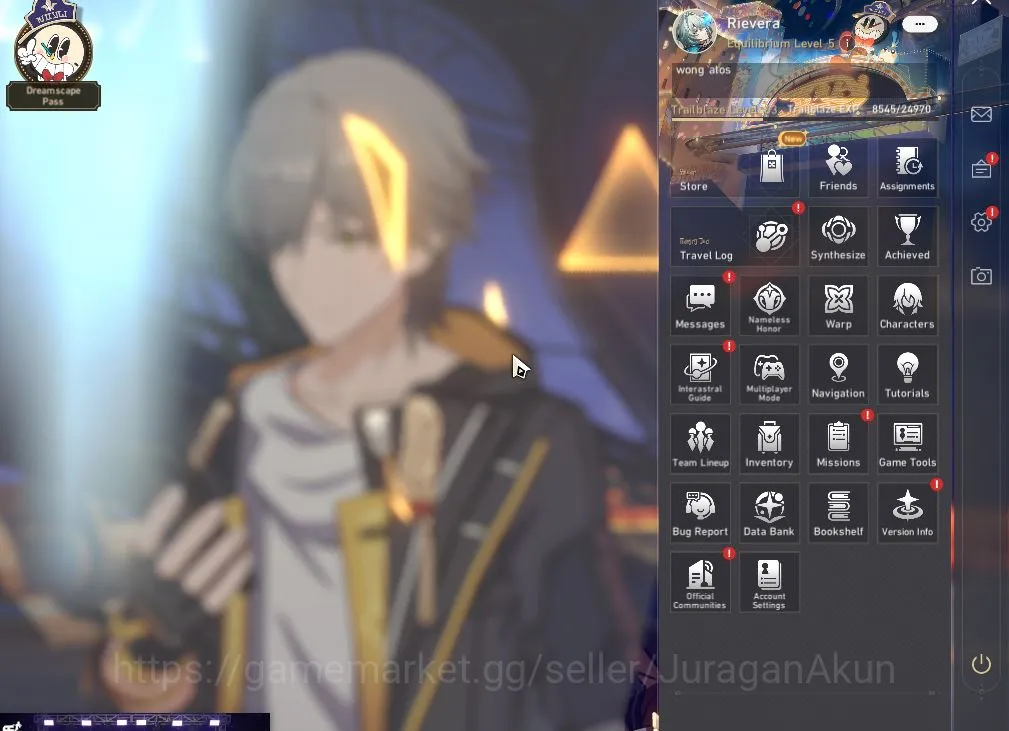This screenshot has height=731, width=1009.
Task: Open the announcements board icon in sidebar
Action: tap(981, 169)
